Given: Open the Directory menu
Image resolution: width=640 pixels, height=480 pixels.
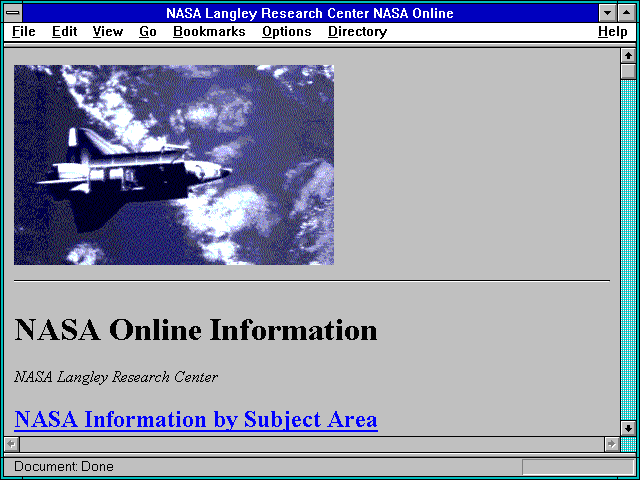Looking at the screenshot, I should 358,32.
